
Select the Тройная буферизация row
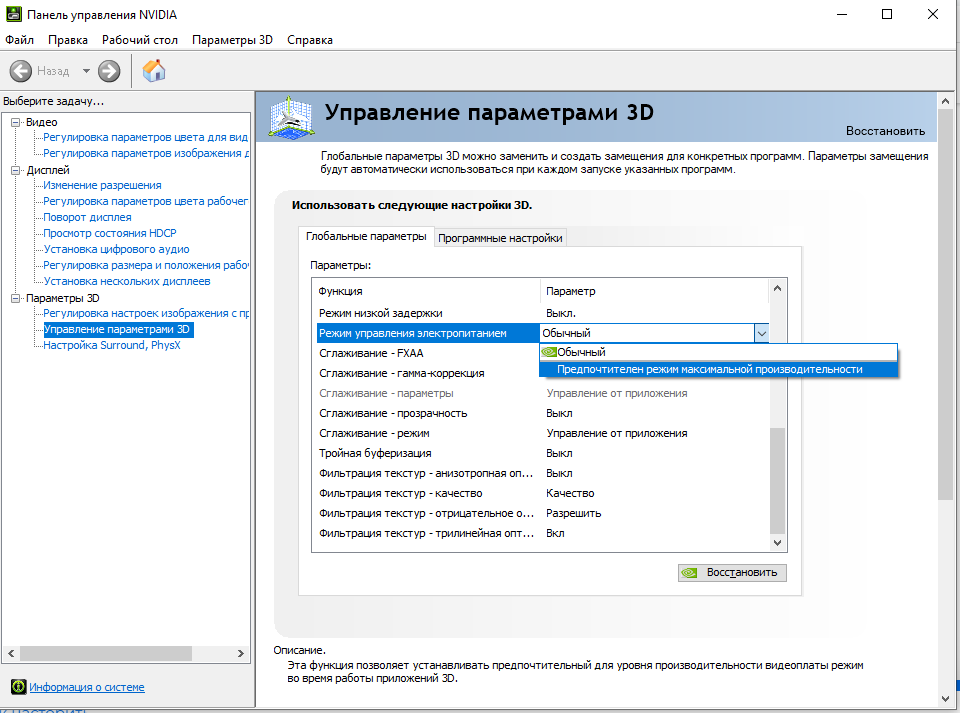click(x=542, y=454)
